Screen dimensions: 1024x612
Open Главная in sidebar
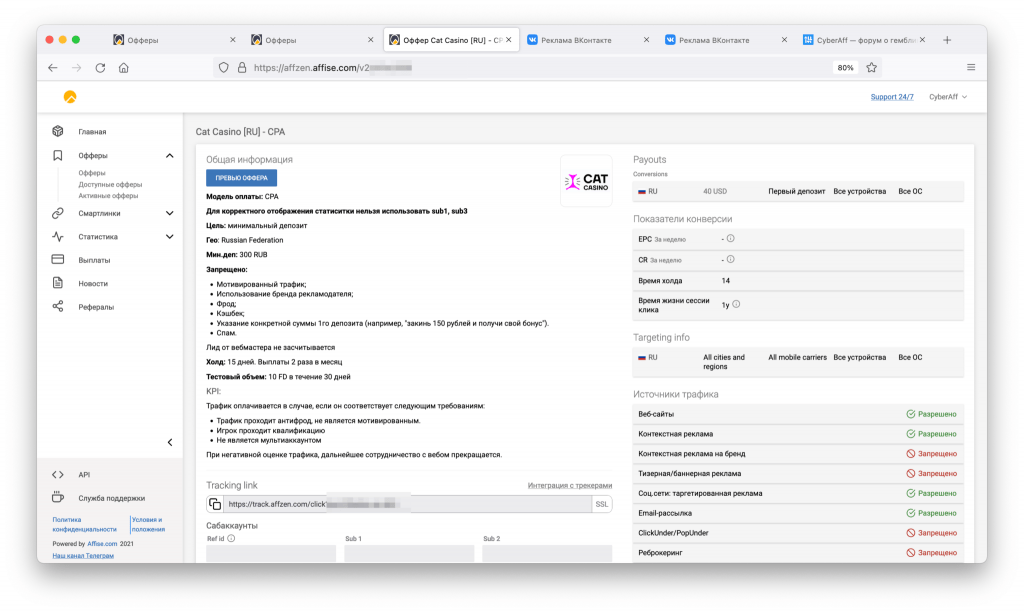click(x=92, y=131)
